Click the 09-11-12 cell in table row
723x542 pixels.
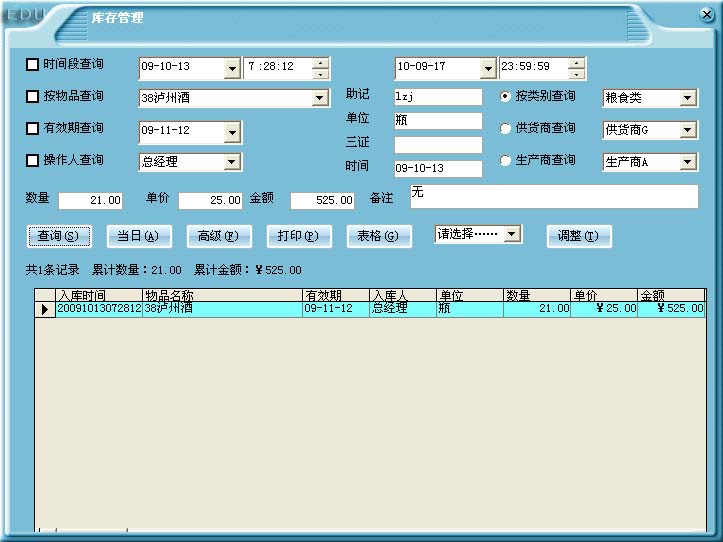click(336, 309)
